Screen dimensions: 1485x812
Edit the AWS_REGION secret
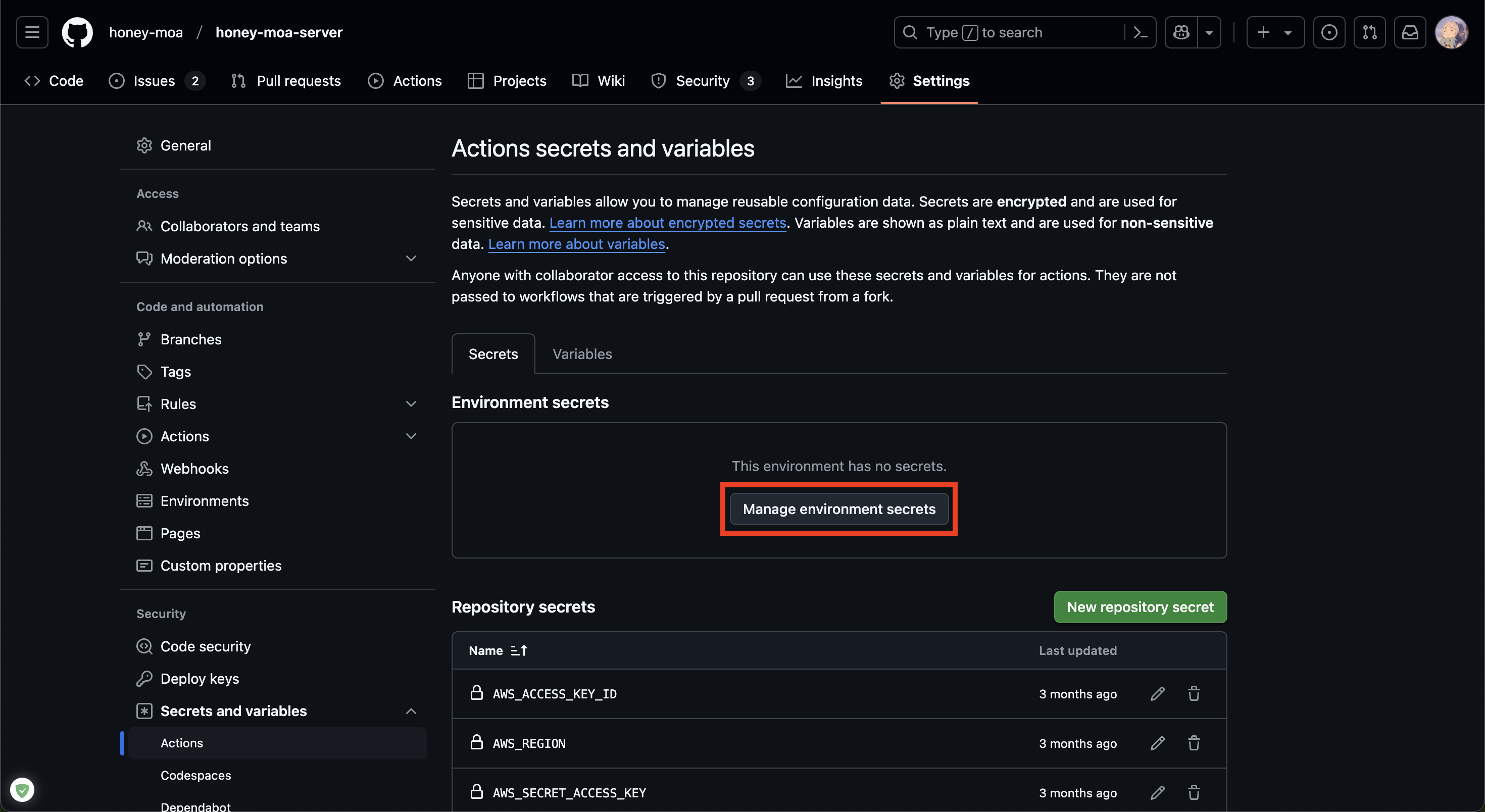(x=1157, y=743)
